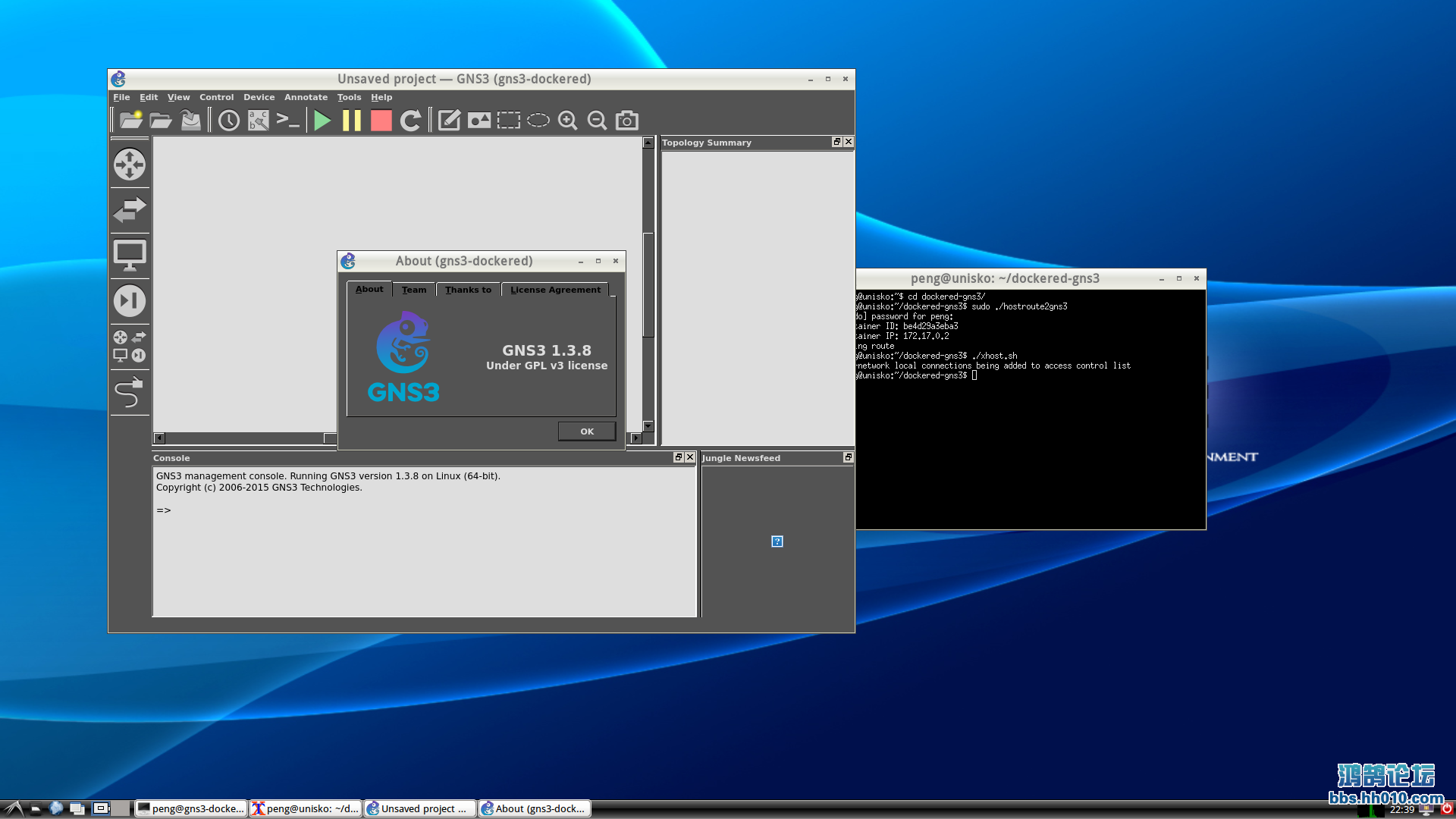Insert a picture icon in toolbar
1456x819 pixels.
pos(479,120)
